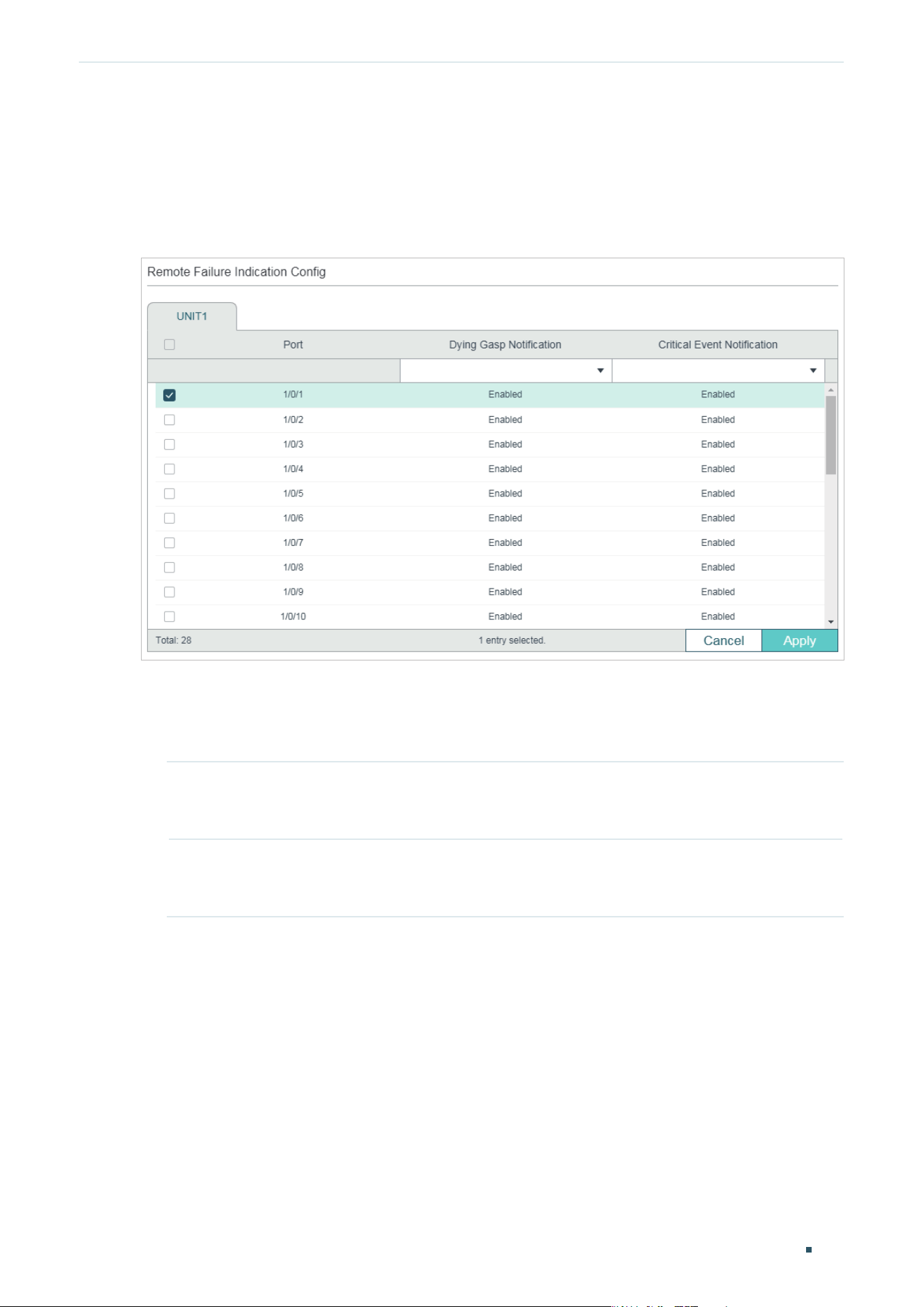The image size is (924, 1307).
Task: Click Dying Gasp Enabled value for port 1/0/5
Action: [x=505, y=494]
